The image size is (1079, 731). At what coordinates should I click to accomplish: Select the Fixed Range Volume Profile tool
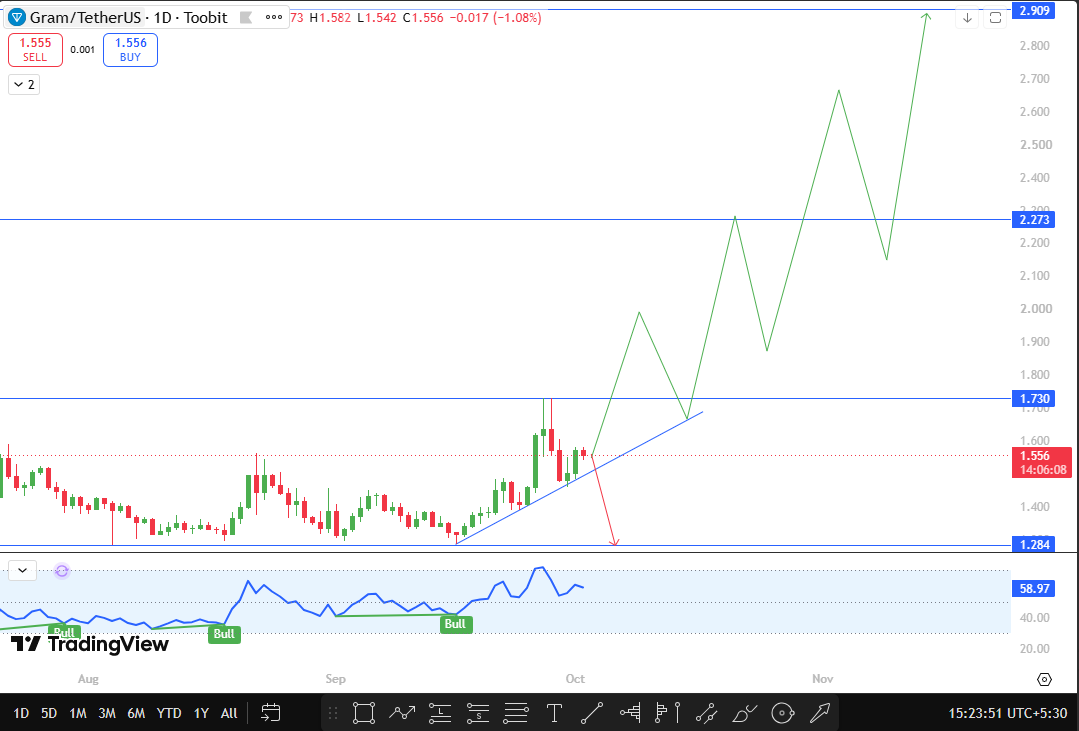(630, 713)
